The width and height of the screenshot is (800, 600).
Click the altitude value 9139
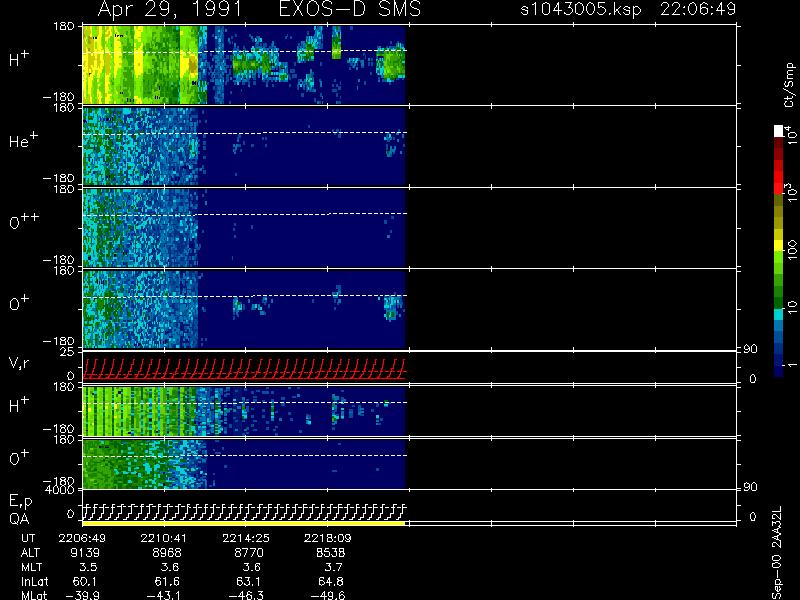click(x=84, y=553)
